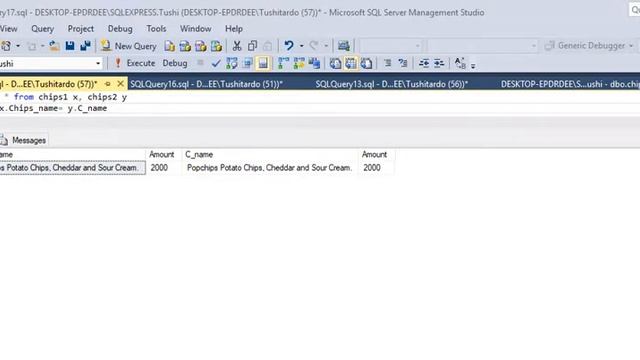640x360 pixels.
Task: Display Estimated Execution Plan icon
Action: 232,63
